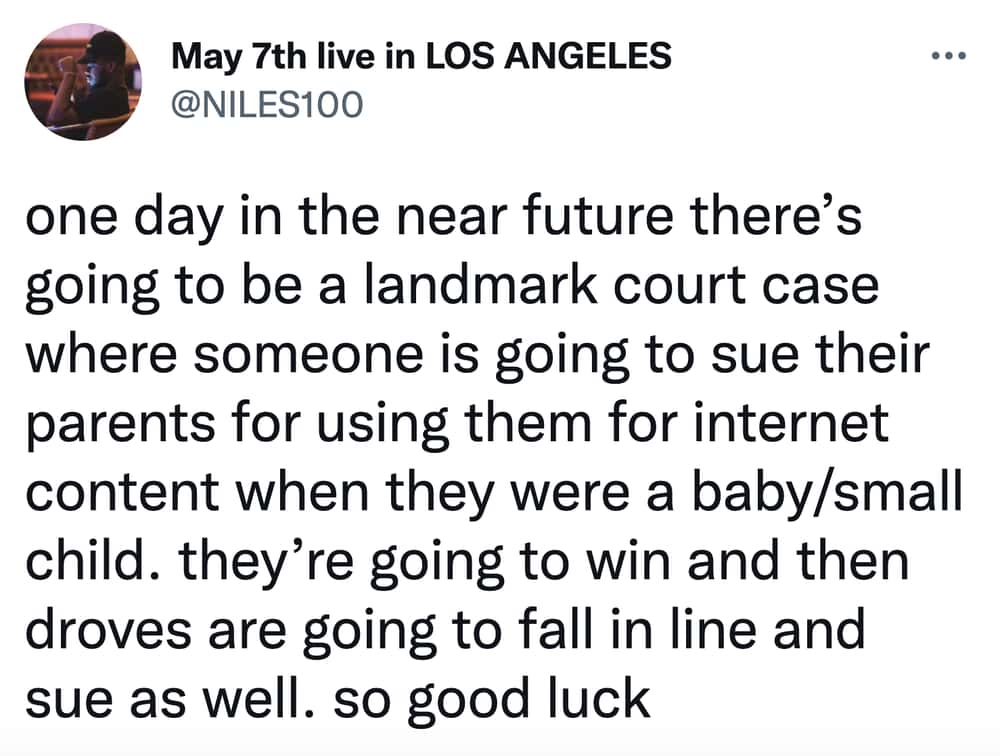Click the word 'droves' in the tweet
This screenshot has width=1000, height=756.
(x=108, y=629)
